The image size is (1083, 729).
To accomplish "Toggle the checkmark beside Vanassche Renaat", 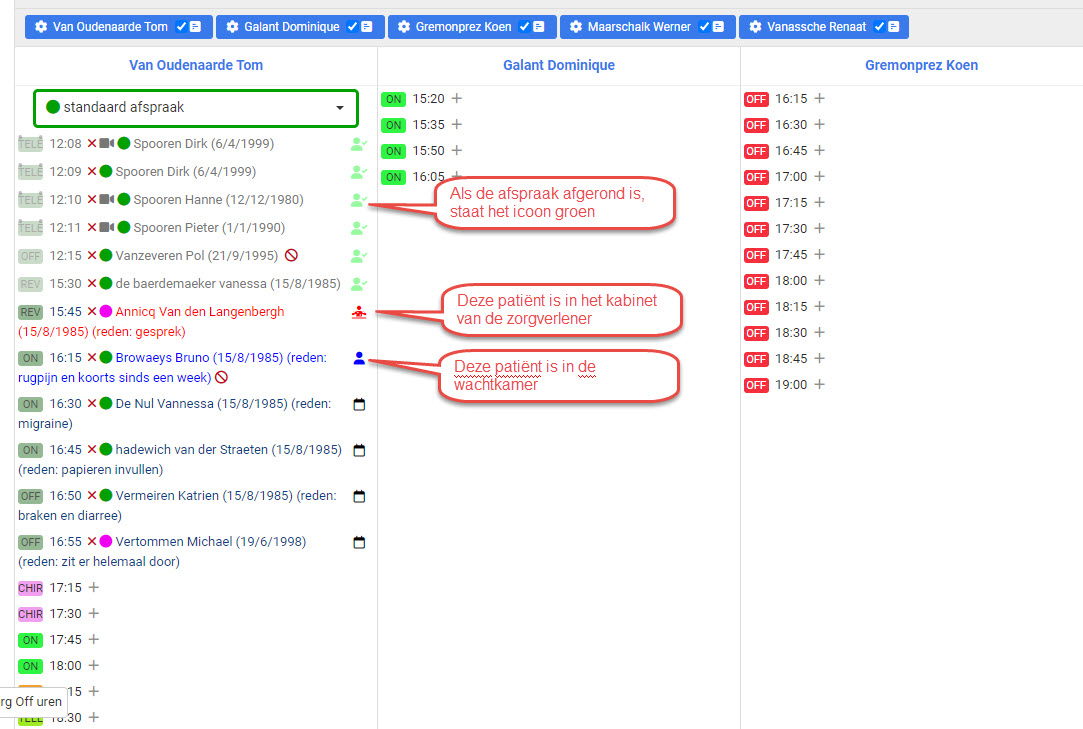I will [x=880, y=26].
